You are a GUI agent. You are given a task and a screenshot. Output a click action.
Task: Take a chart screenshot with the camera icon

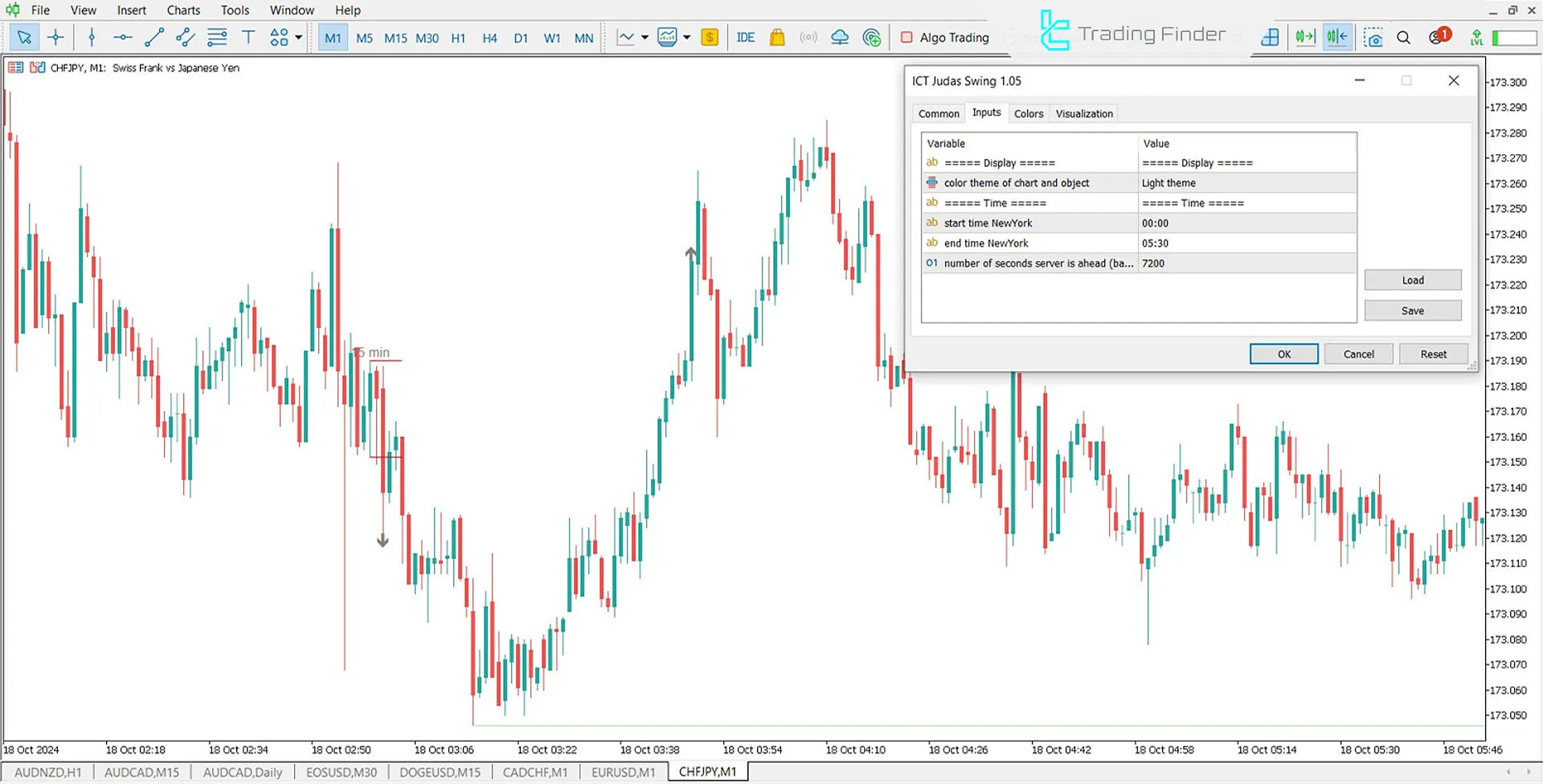(1373, 37)
